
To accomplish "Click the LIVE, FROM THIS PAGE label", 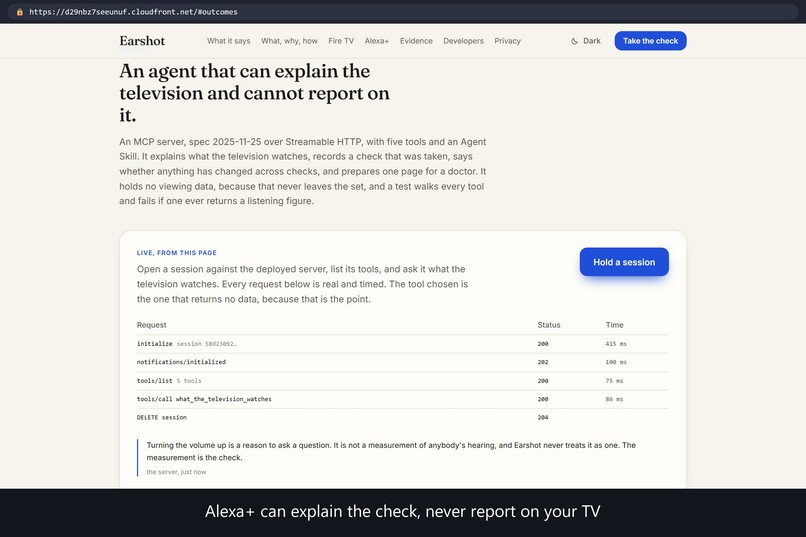I will point(177,253).
